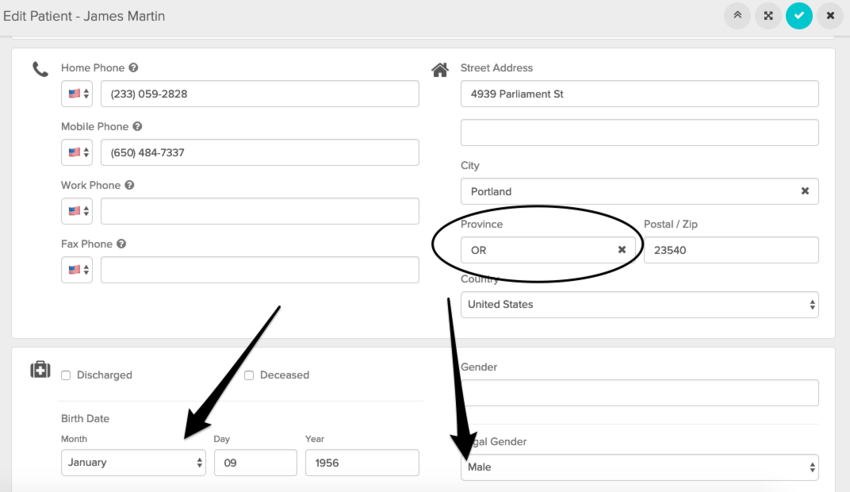Tick the Deceased checkbox

point(249,375)
